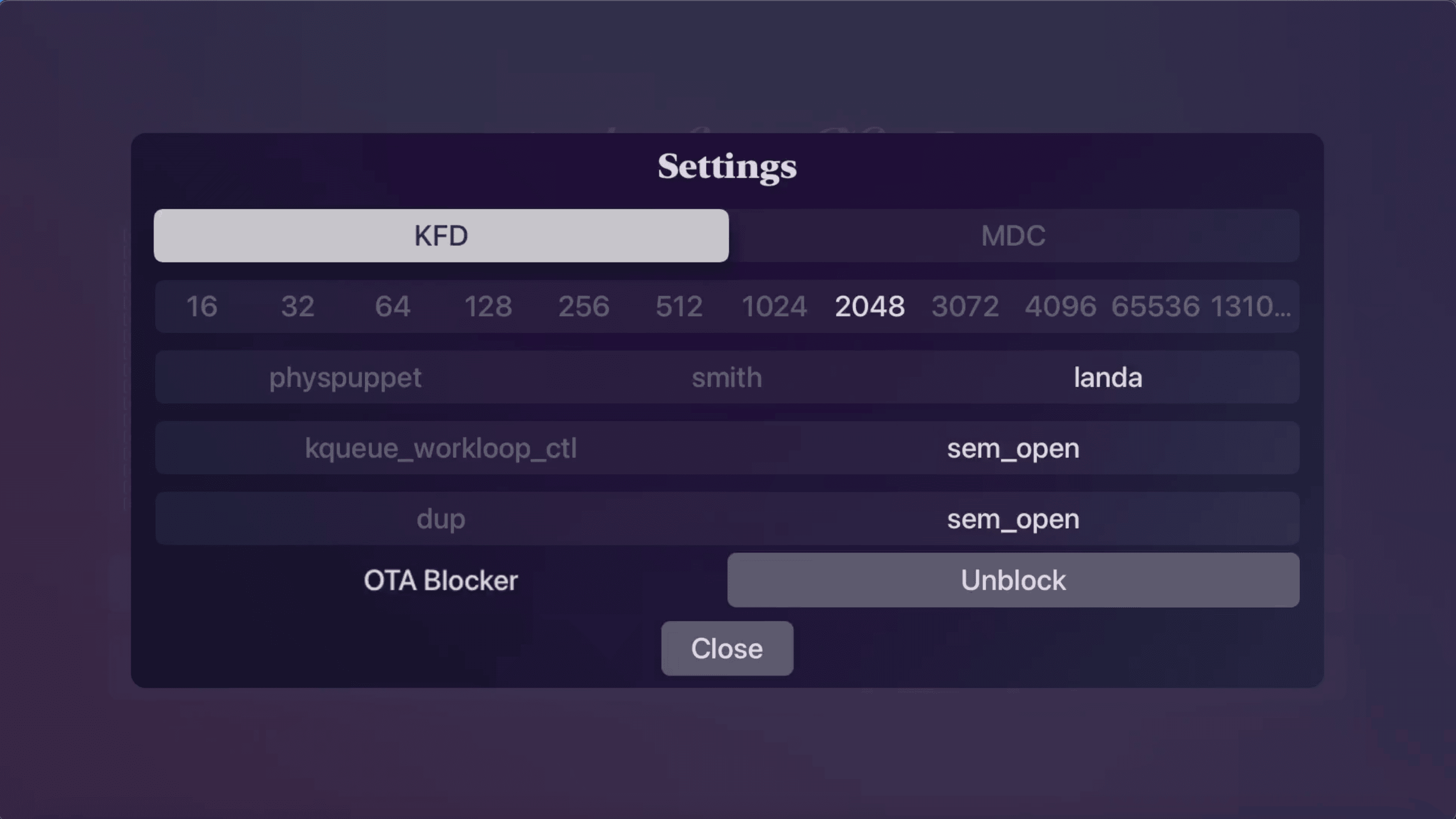This screenshot has height=819, width=1456.
Task: Select page size 64
Action: click(x=393, y=307)
